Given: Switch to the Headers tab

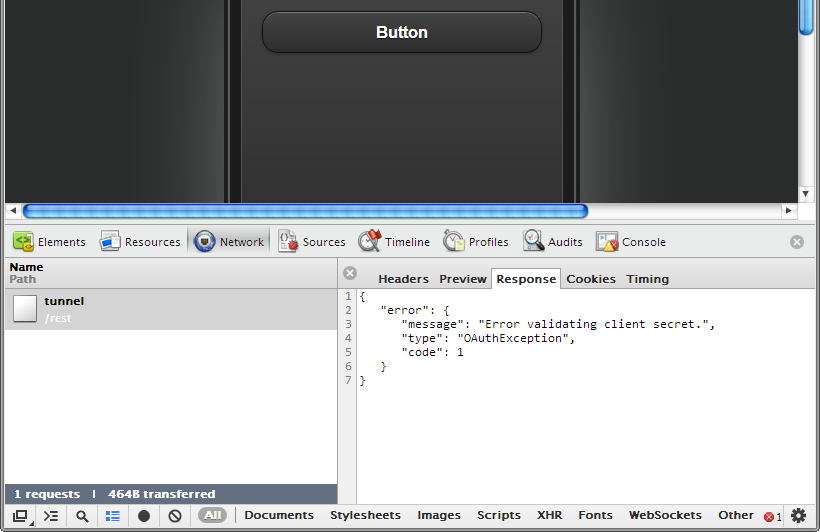Looking at the screenshot, I should click(403, 279).
